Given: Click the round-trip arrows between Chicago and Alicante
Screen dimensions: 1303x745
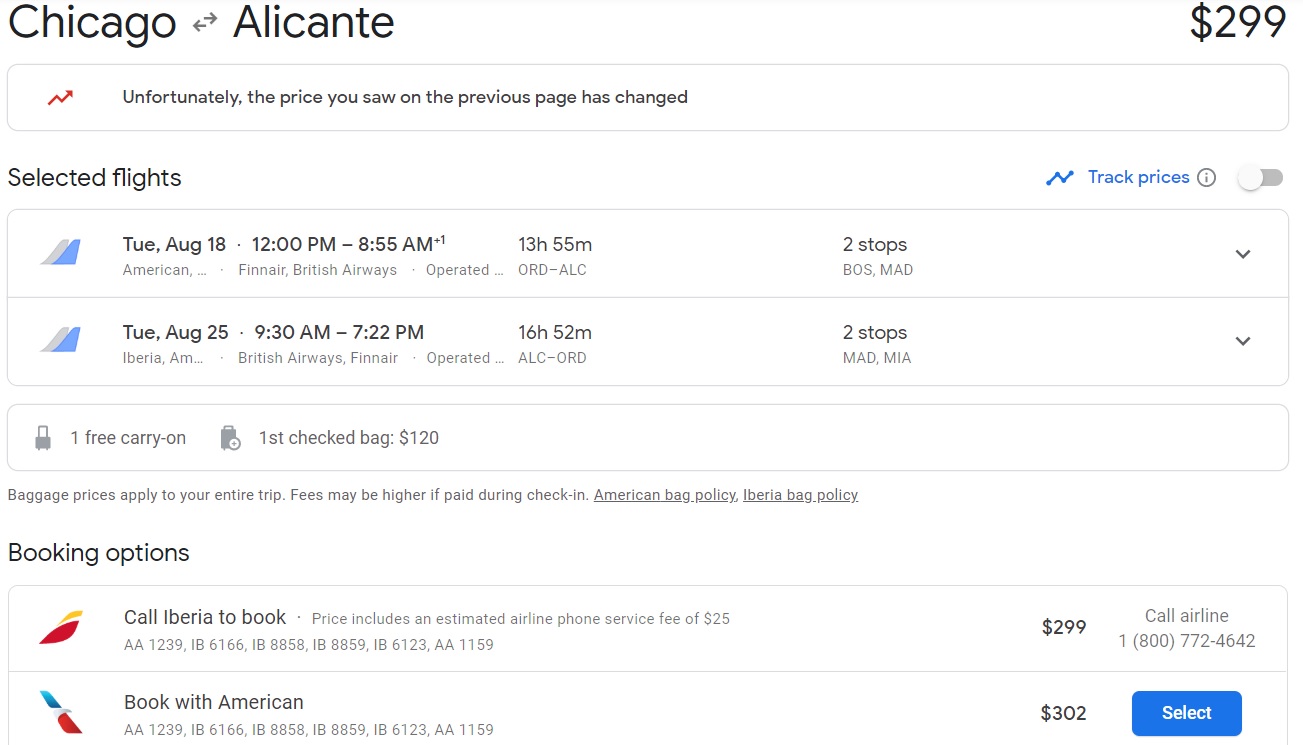Looking at the screenshot, I should [x=205, y=23].
